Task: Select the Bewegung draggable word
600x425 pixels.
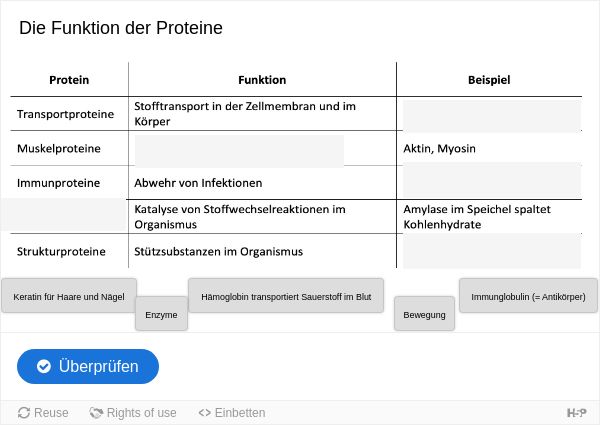Action: point(424,314)
